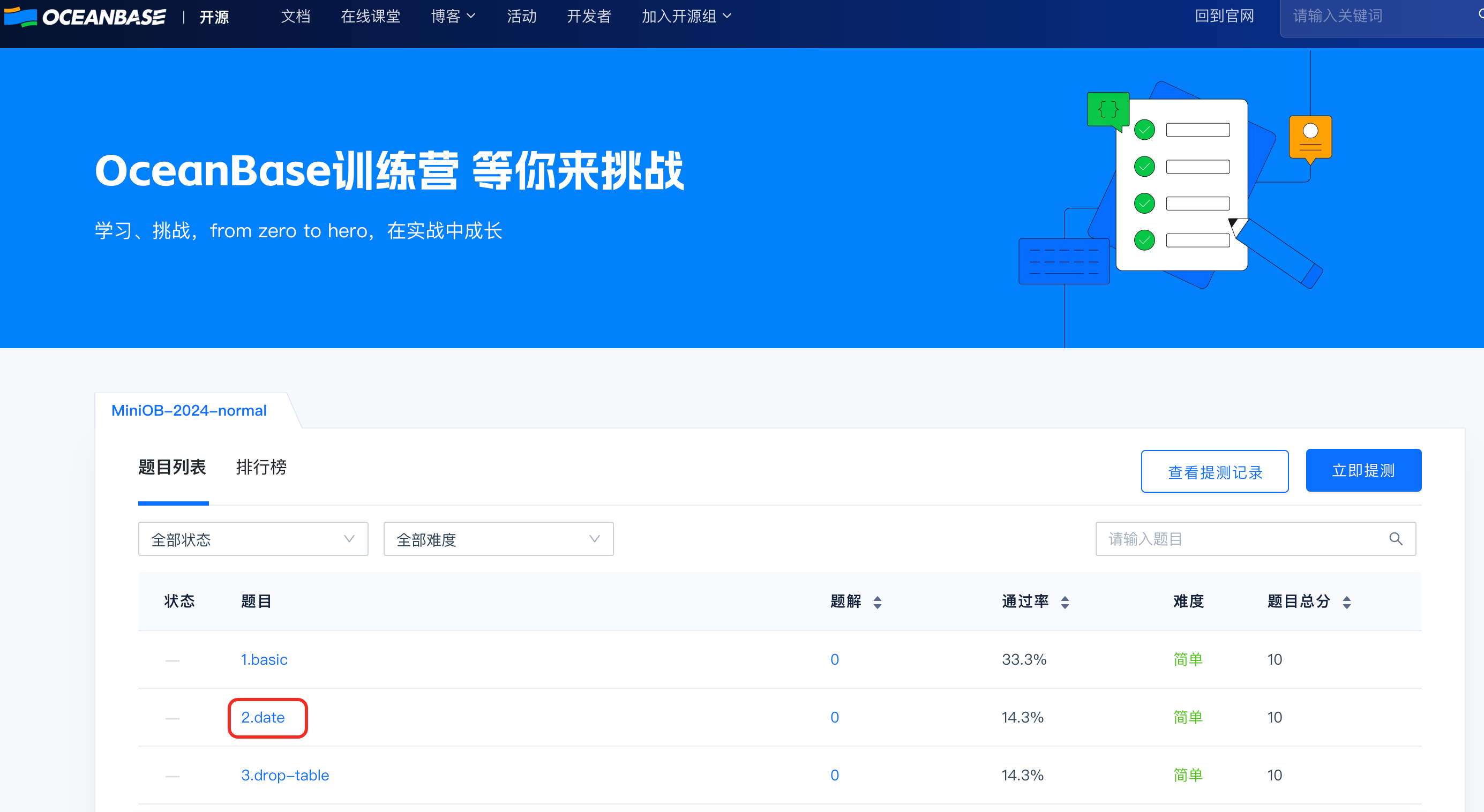
Task: Click the search magnifier icon in the 请输入题目 box
Action: 1395,539
